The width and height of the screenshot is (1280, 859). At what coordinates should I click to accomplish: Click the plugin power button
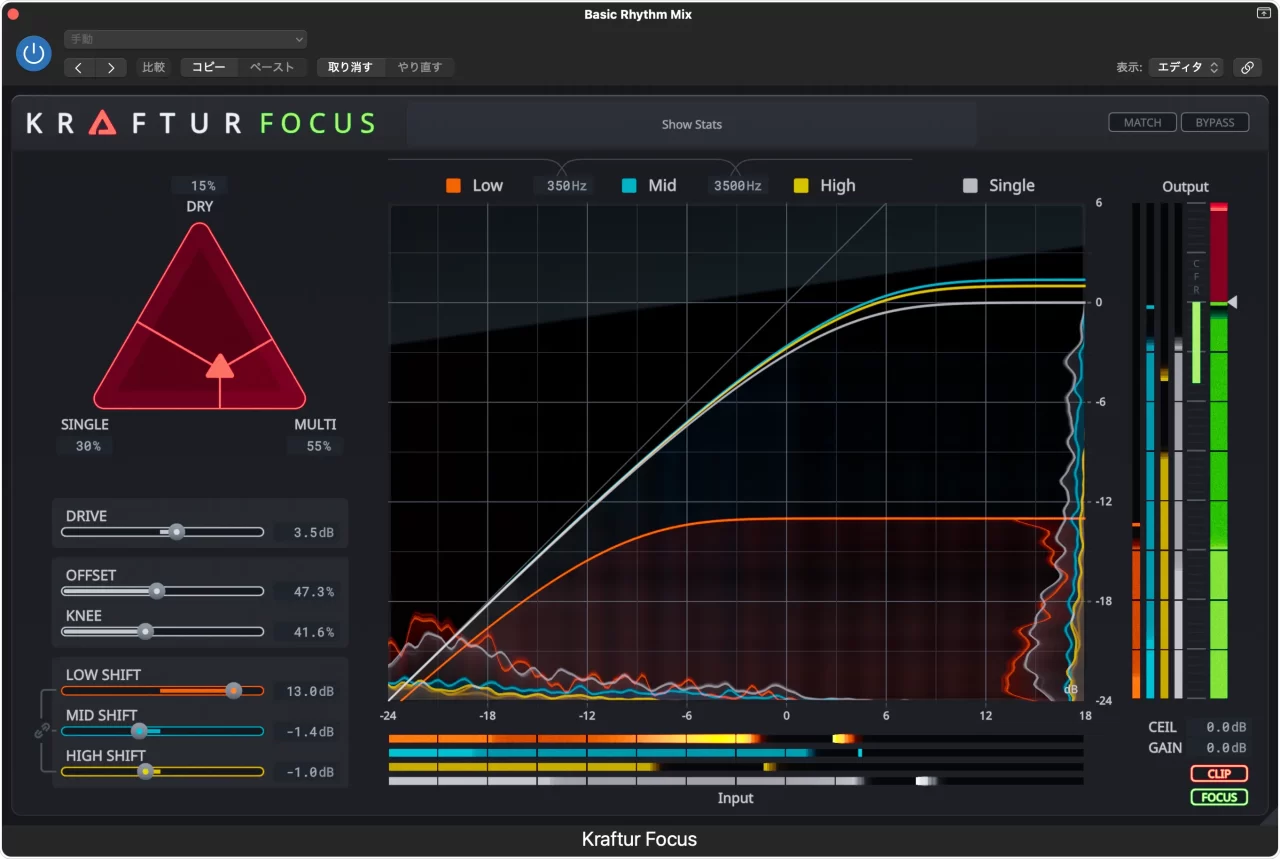tap(34, 53)
